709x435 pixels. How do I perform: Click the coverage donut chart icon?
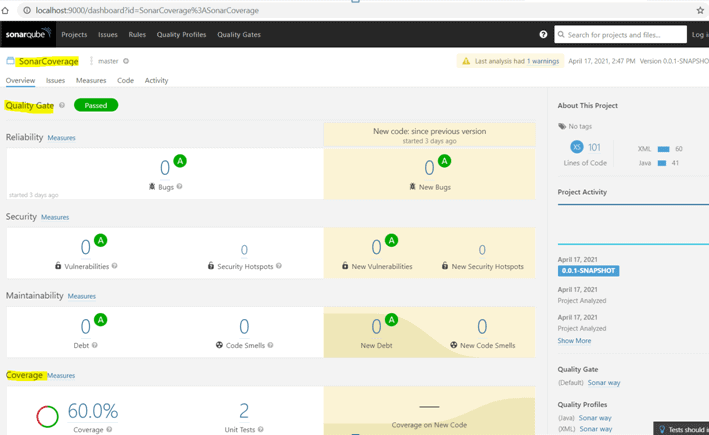pos(47,416)
